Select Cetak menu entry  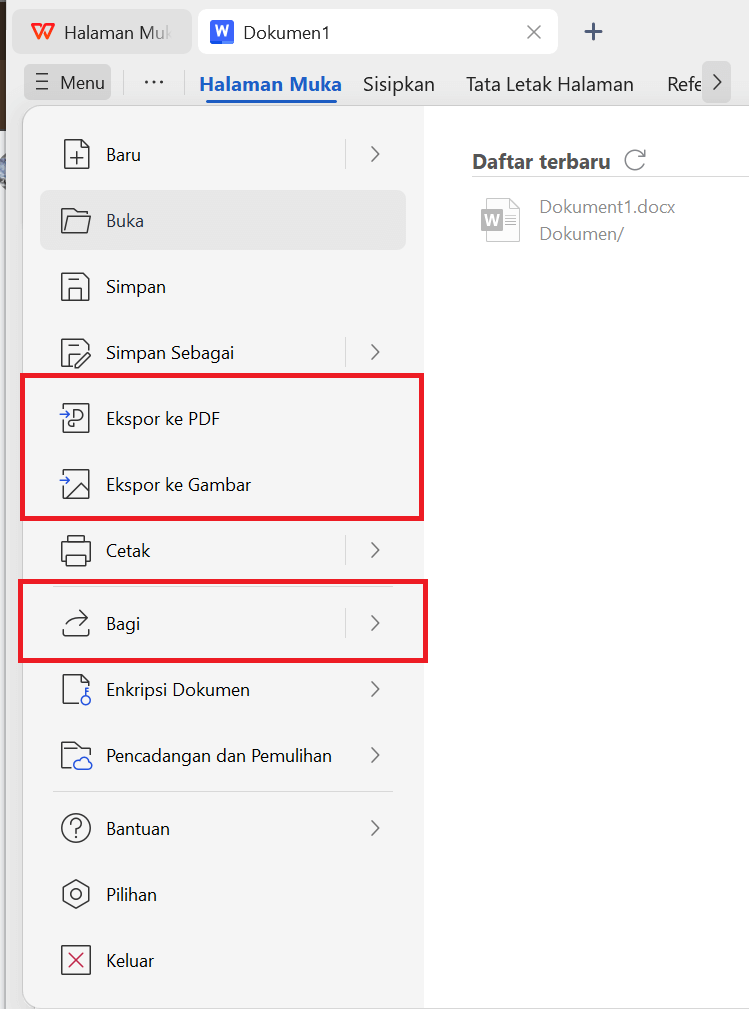(x=223, y=551)
